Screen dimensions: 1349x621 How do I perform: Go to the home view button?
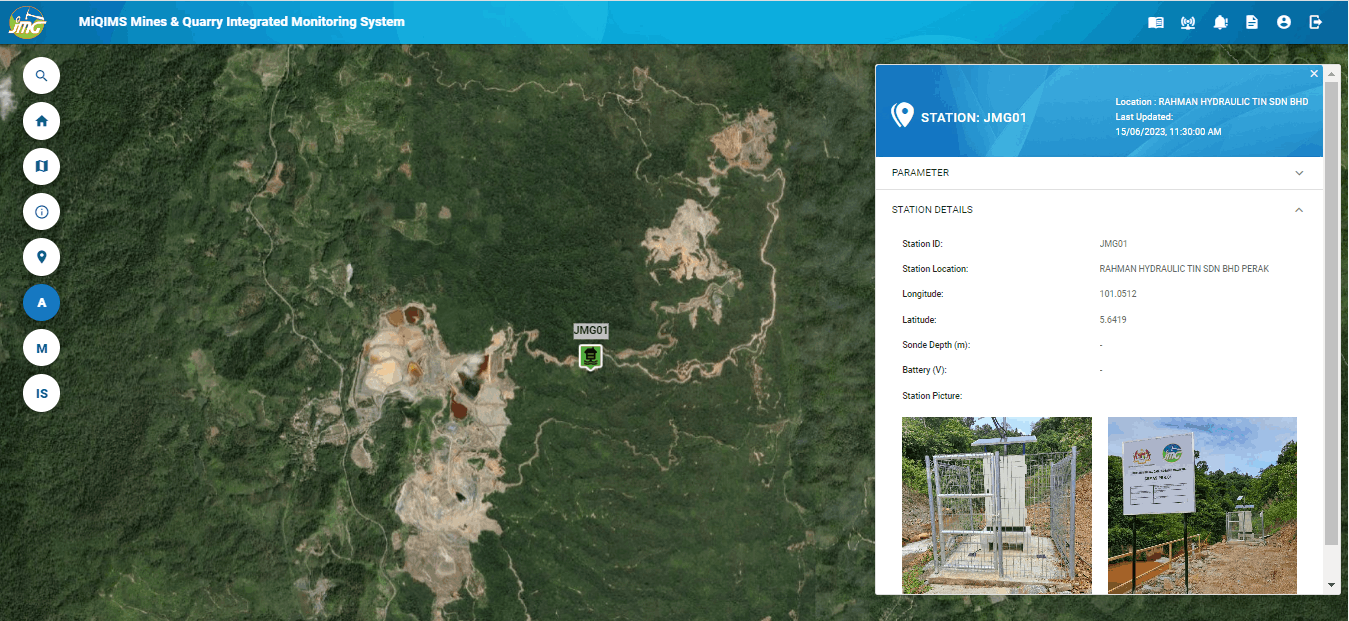[41, 121]
